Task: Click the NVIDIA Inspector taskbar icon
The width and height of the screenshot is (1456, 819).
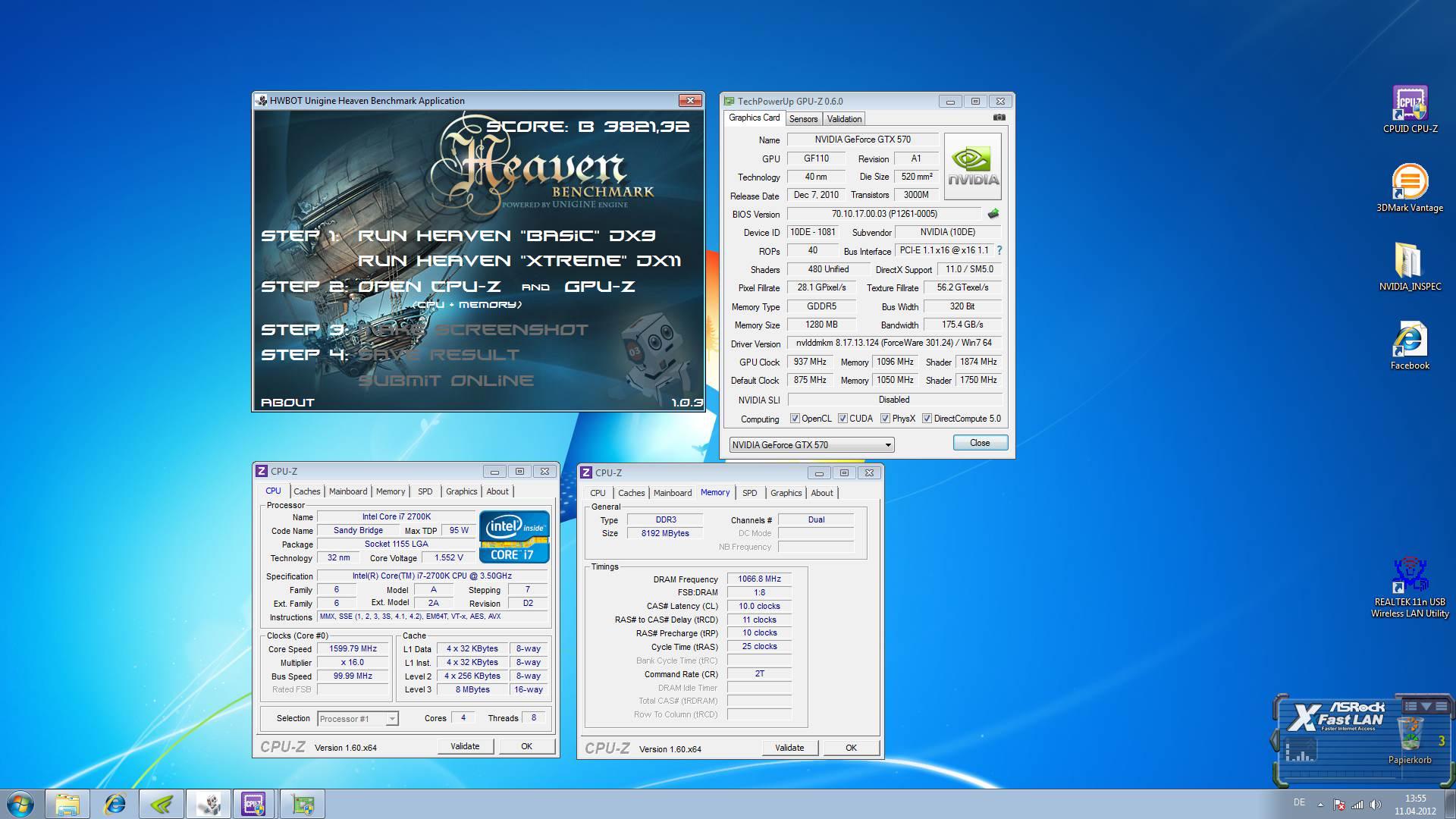Action: [162, 804]
